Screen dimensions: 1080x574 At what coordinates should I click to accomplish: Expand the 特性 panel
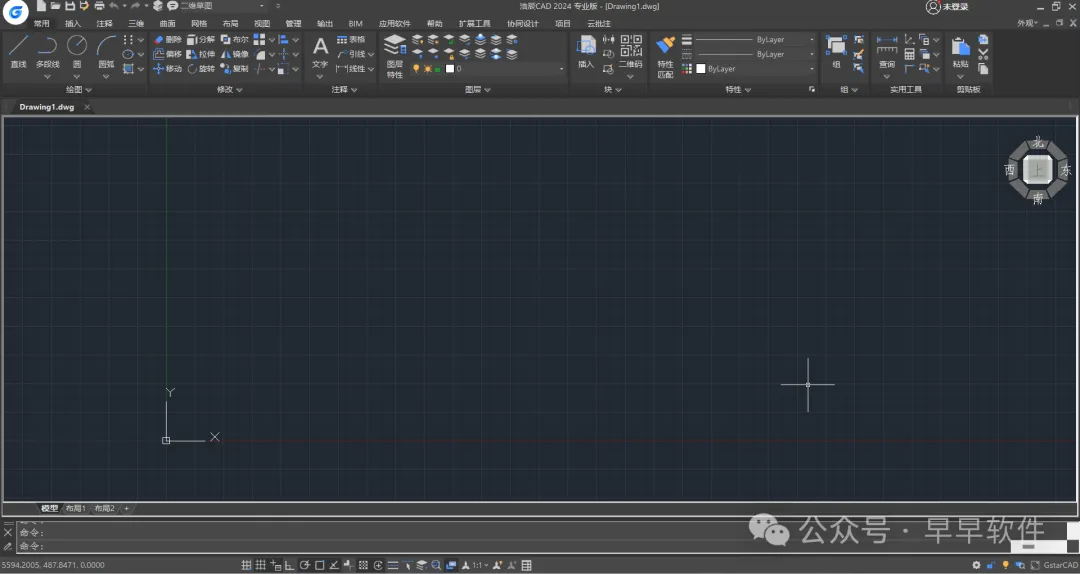coord(738,90)
